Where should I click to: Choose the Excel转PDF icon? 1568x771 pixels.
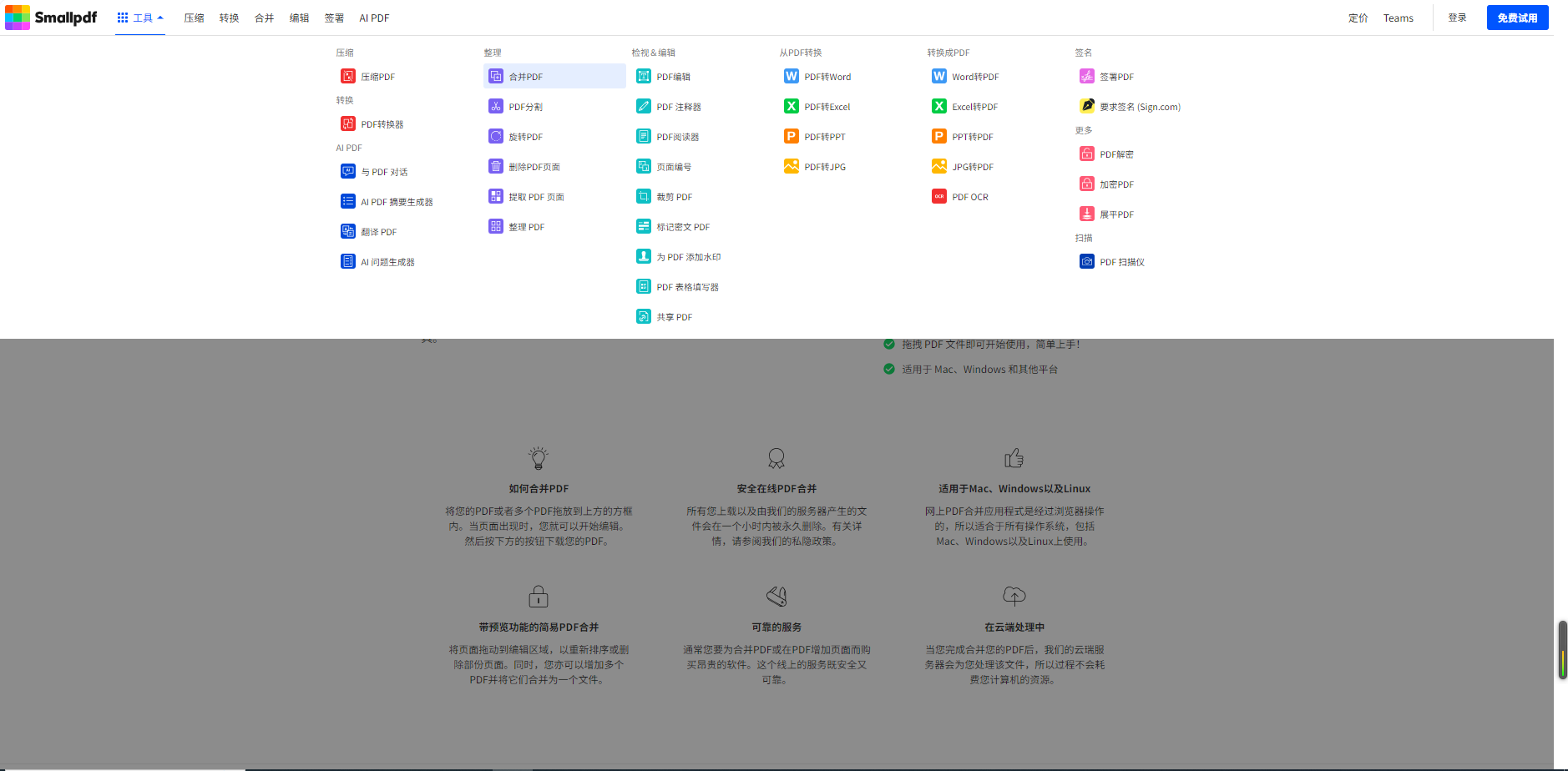point(939,107)
